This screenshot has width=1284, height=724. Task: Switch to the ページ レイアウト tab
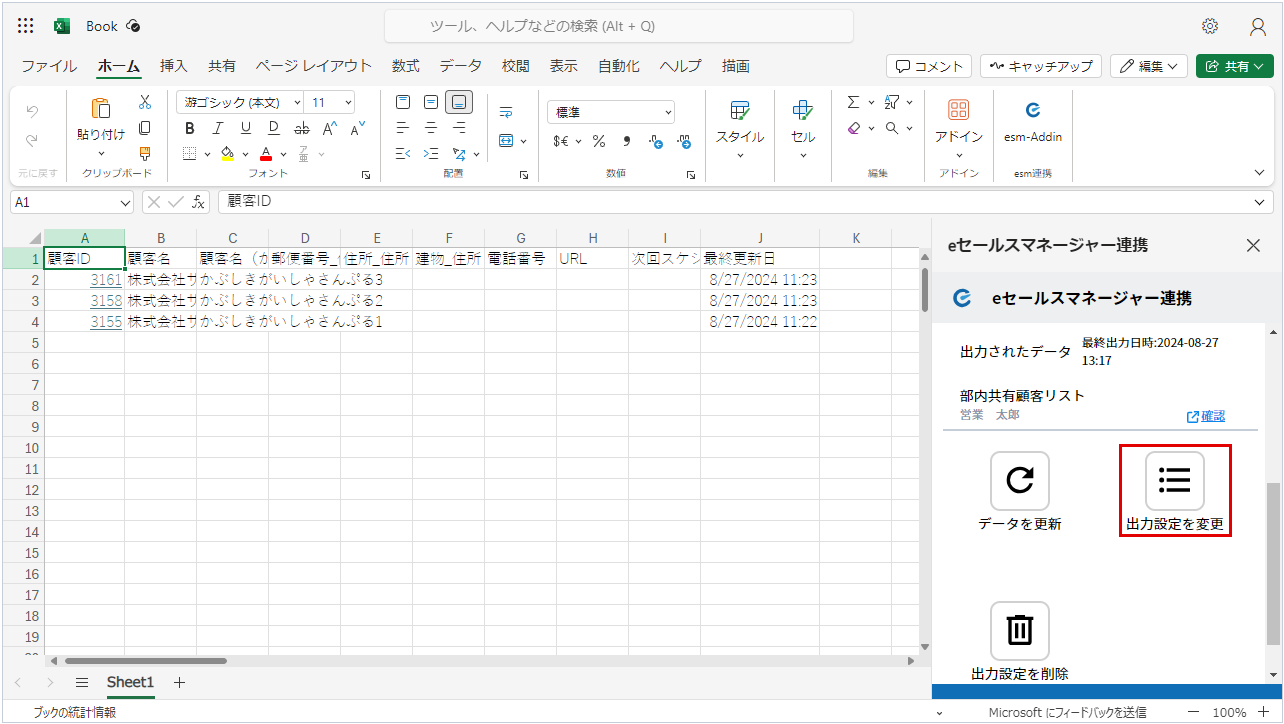[313, 66]
